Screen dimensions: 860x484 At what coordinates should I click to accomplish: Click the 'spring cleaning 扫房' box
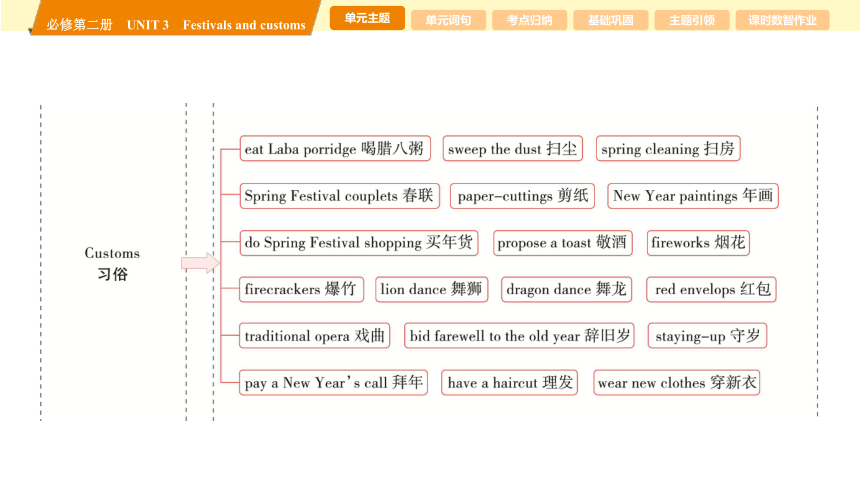tap(668, 149)
